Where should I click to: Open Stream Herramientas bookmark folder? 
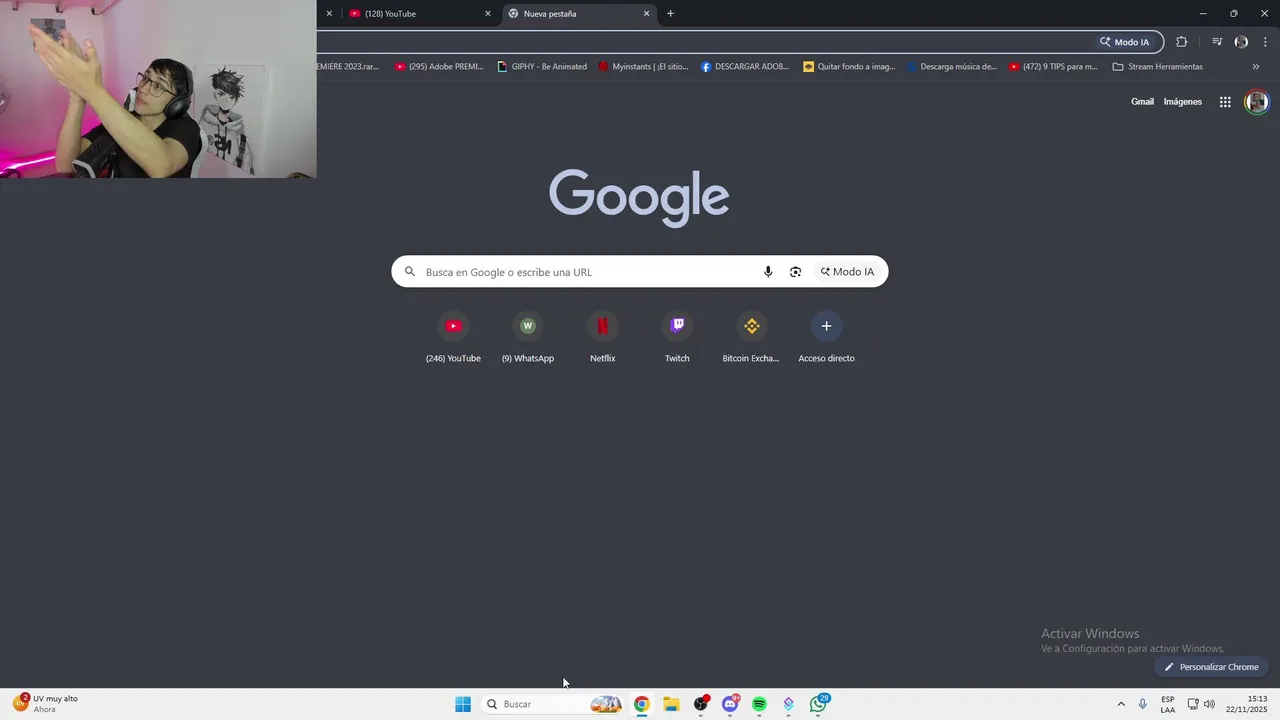coord(1158,67)
